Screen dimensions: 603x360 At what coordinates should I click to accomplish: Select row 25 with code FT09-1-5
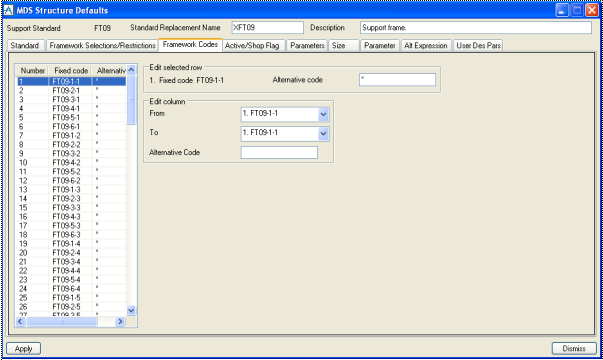[71, 298]
